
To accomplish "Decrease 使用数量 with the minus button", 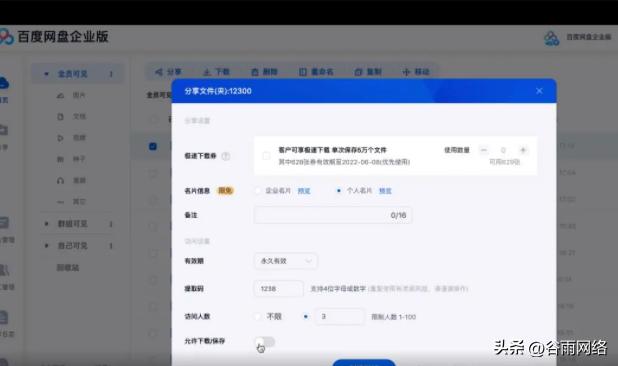I will coord(484,150).
